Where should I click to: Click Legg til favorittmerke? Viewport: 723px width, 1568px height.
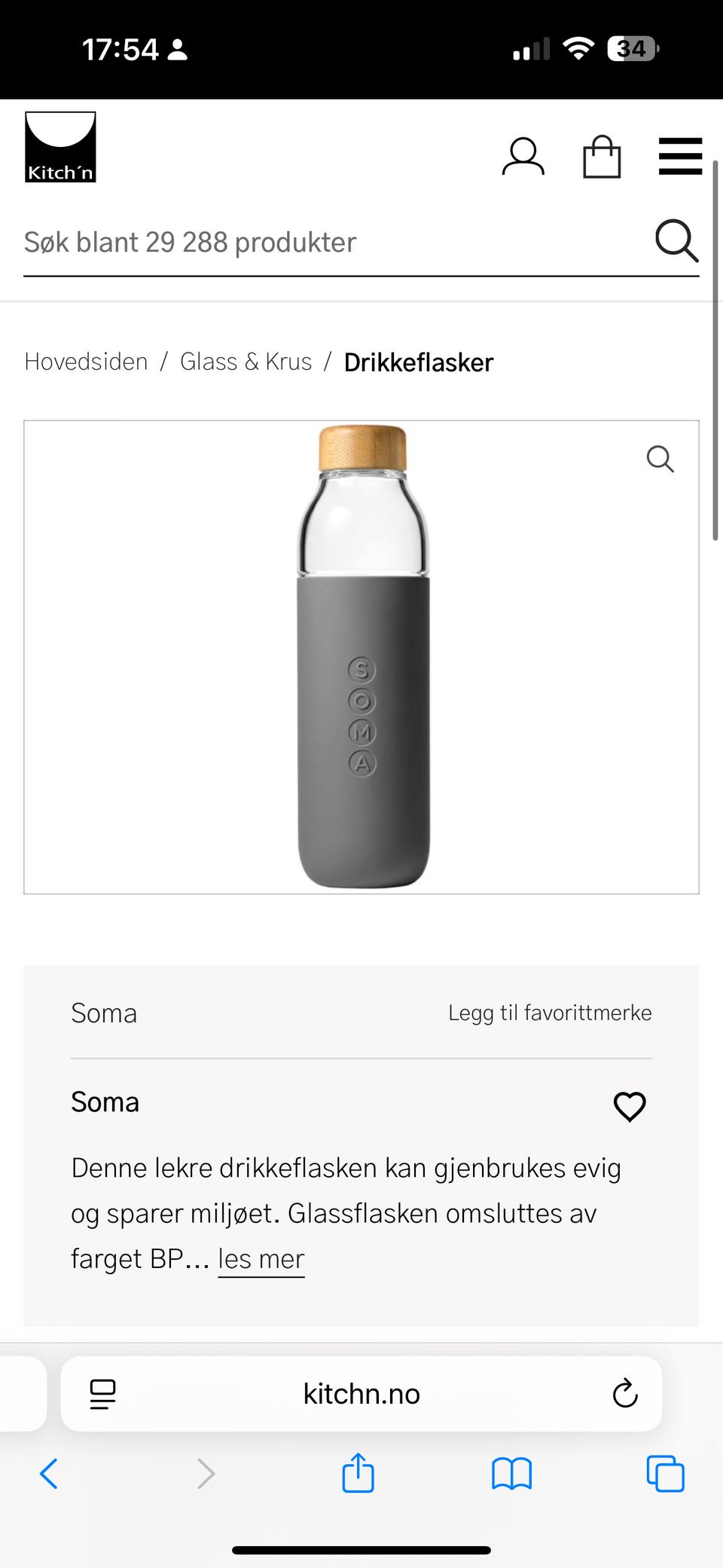(x=550, y=1013)
